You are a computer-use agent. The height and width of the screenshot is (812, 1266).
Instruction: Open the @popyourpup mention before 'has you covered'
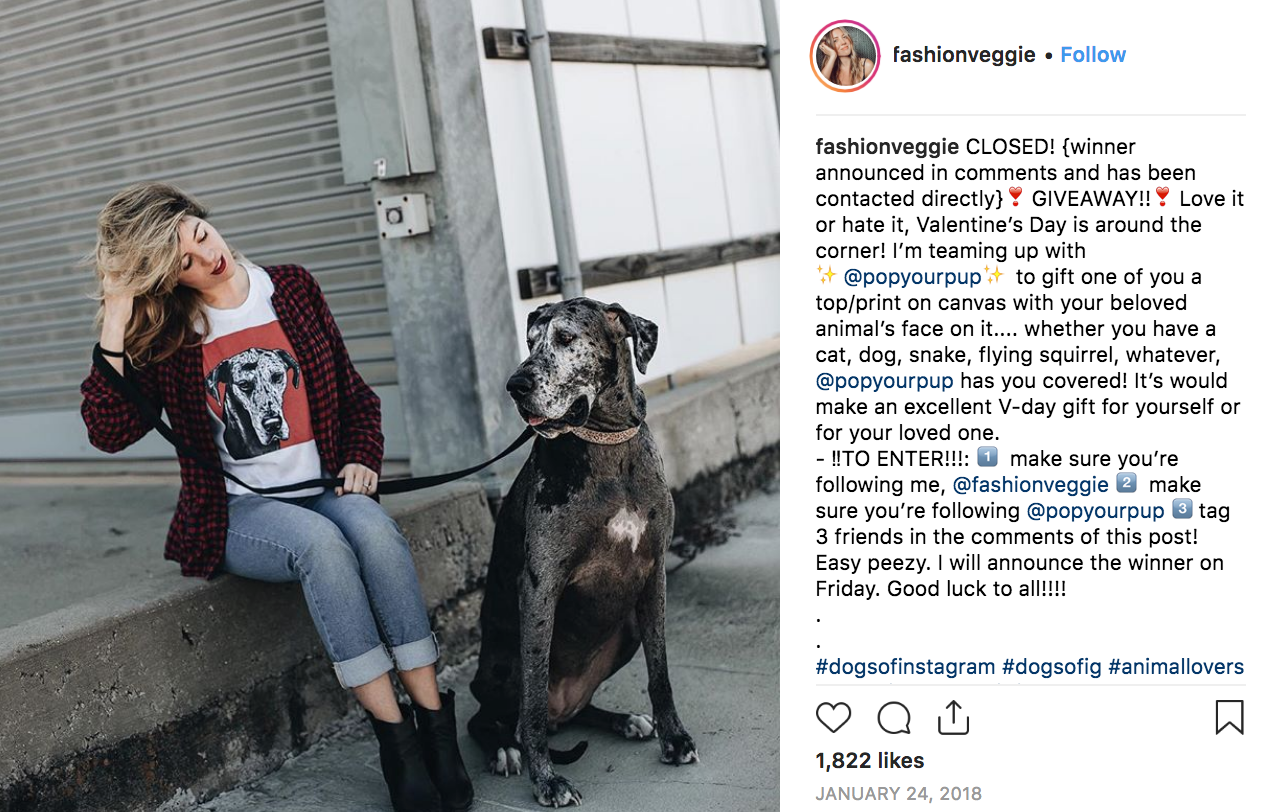tap(884, 381)
